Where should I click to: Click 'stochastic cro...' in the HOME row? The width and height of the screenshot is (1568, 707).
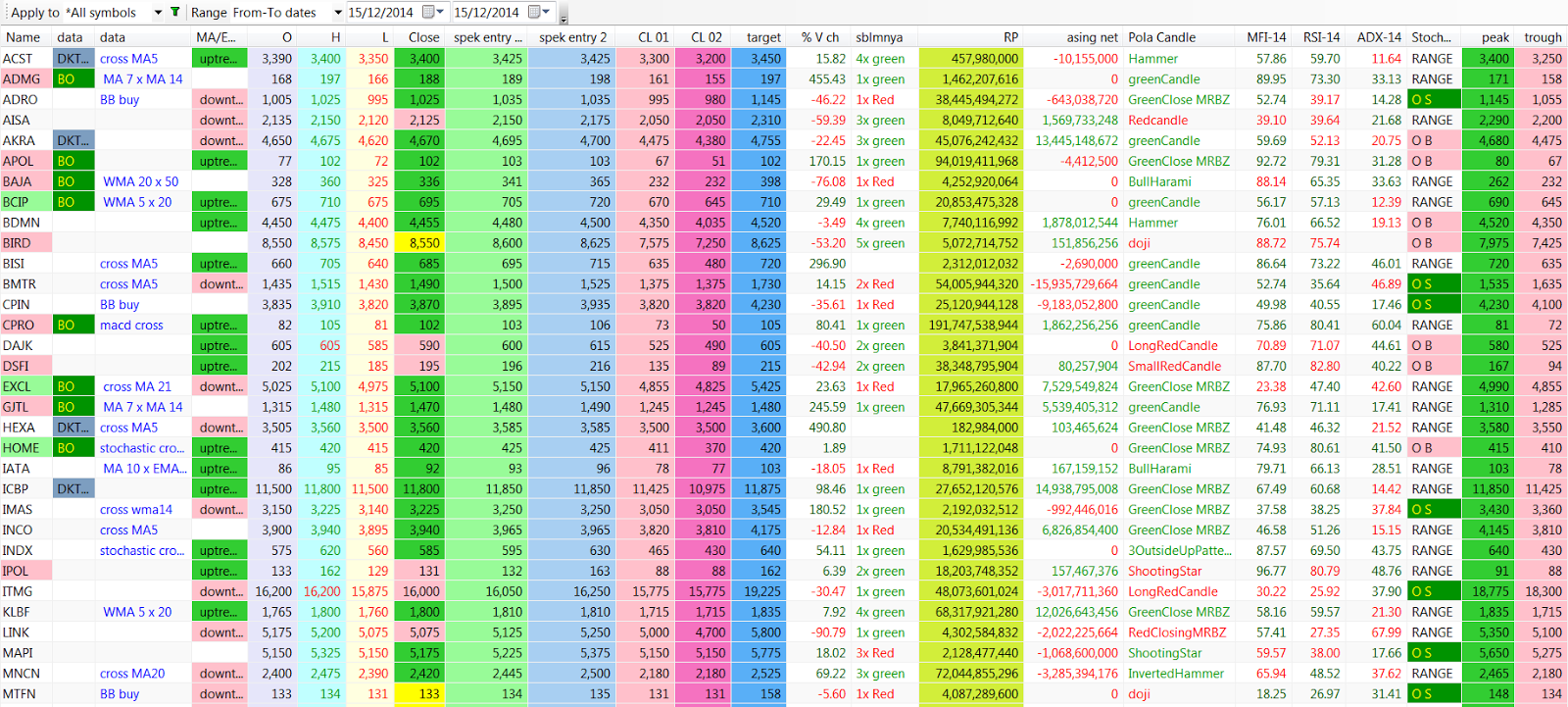pos(142,448)
